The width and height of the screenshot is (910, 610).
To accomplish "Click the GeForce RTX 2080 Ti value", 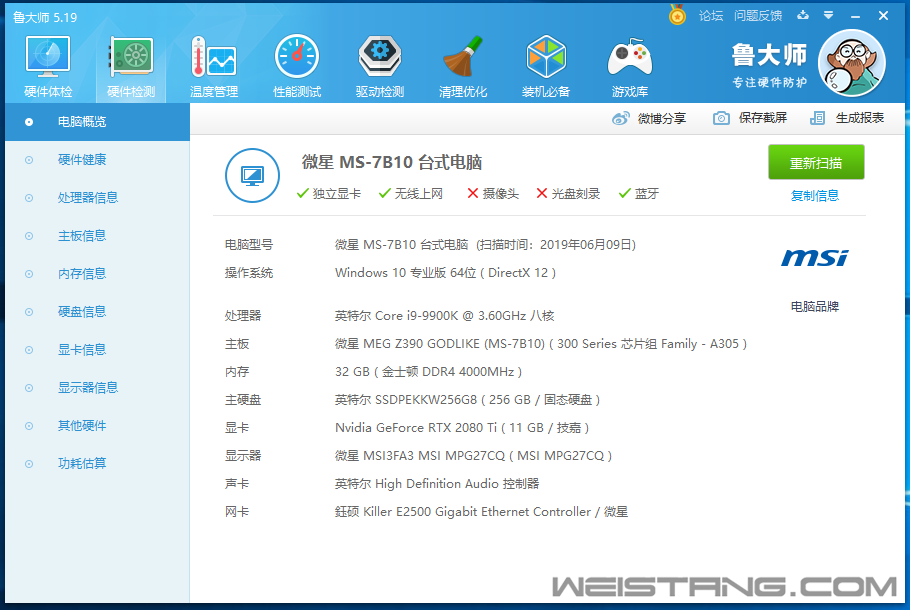I will tap(462, 428).
